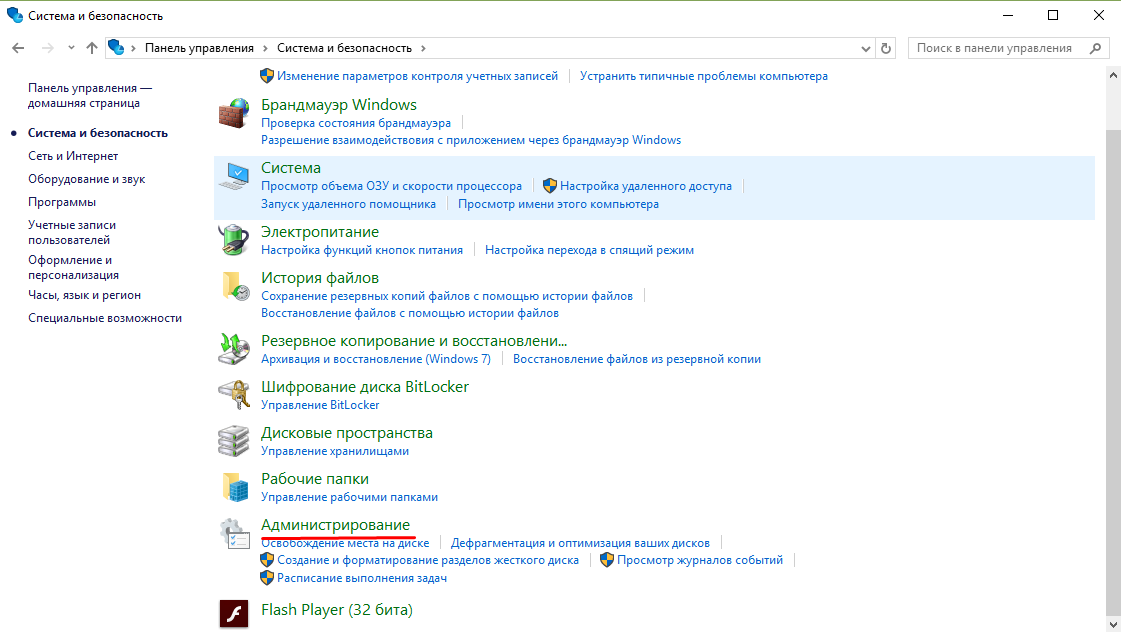Click the System computer monitor icon
Image resolution: width=1121 pixels, height=632 pixels.
point(233,176)
